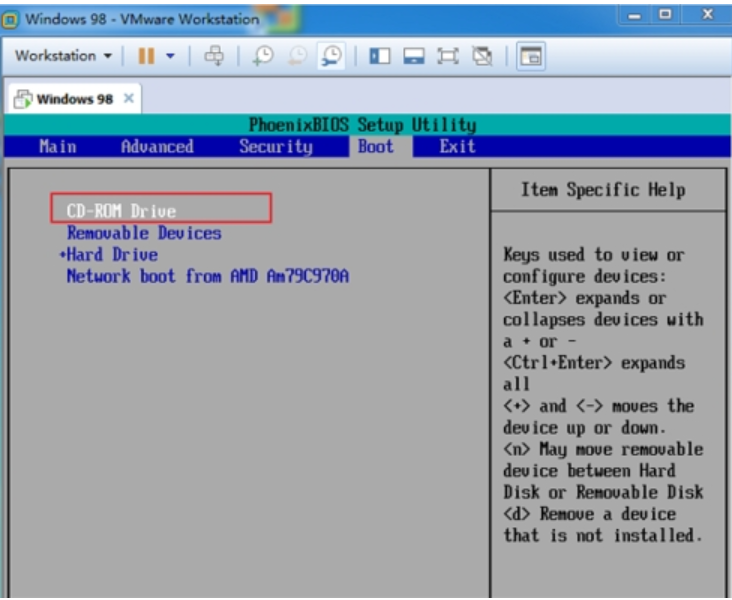Click the Revert to snapshot icon

297,56
